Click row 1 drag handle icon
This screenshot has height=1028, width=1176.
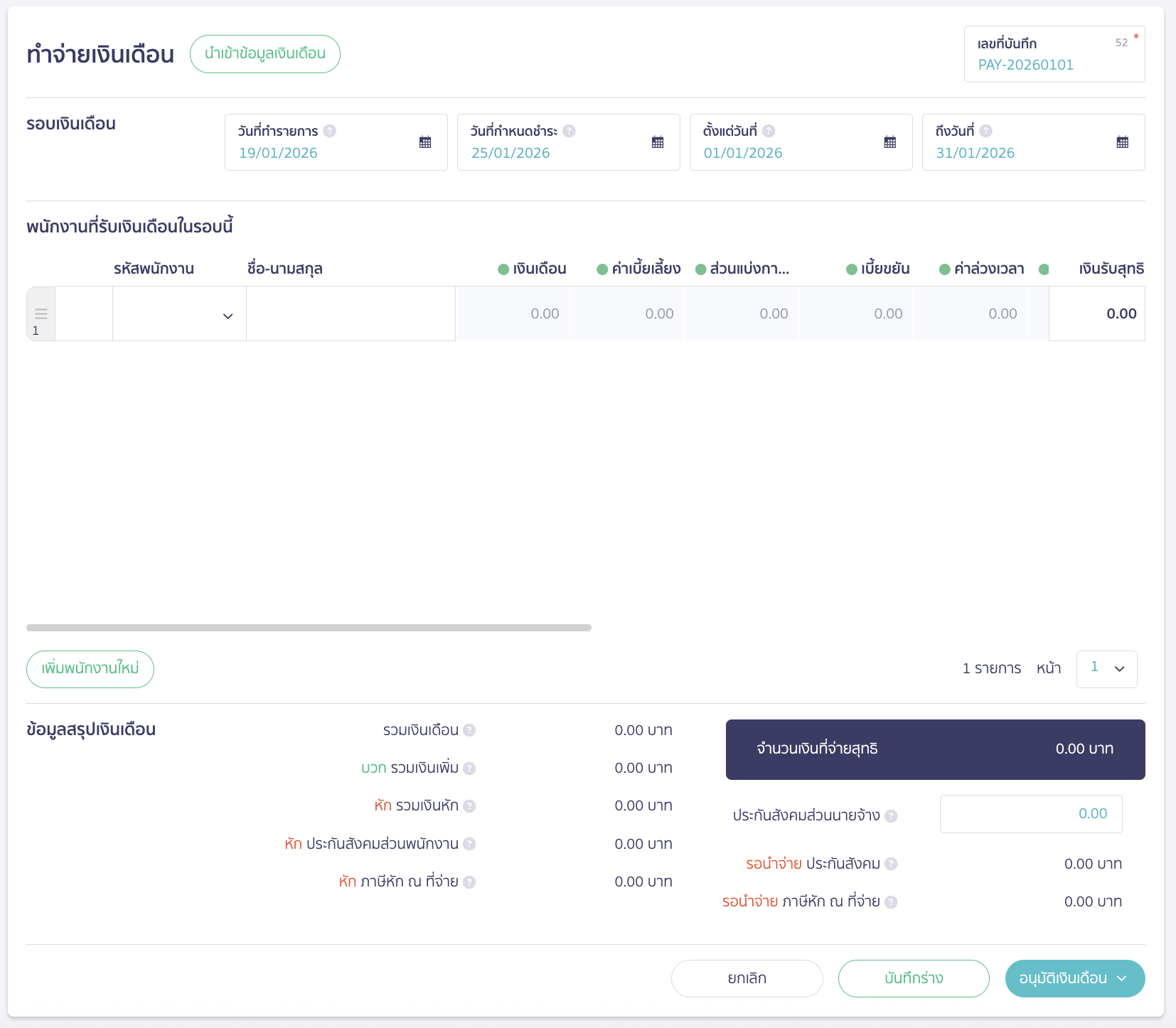pos(41,314)
